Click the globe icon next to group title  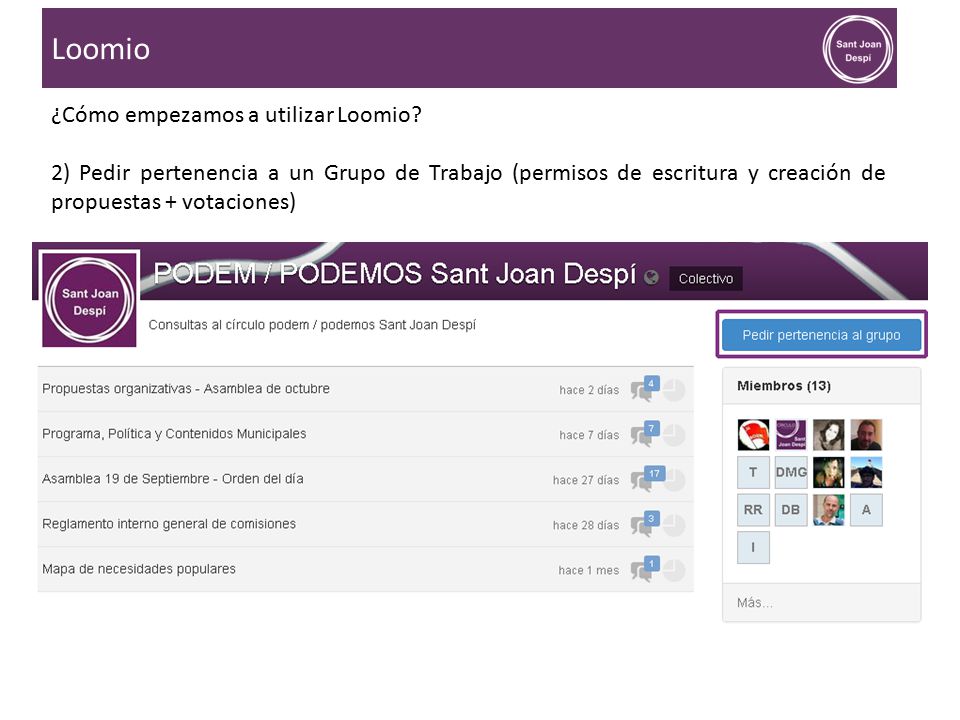[651, 277]
